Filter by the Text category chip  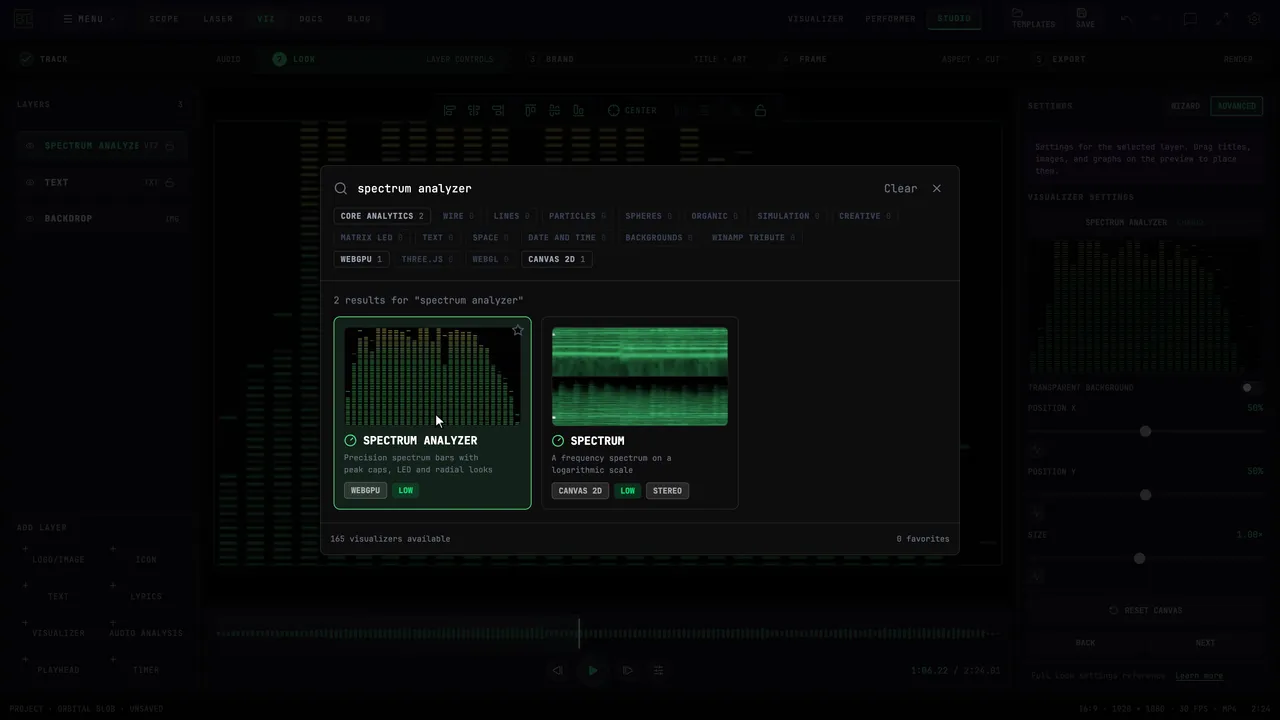pyautogui.click(x=438, y=238)
